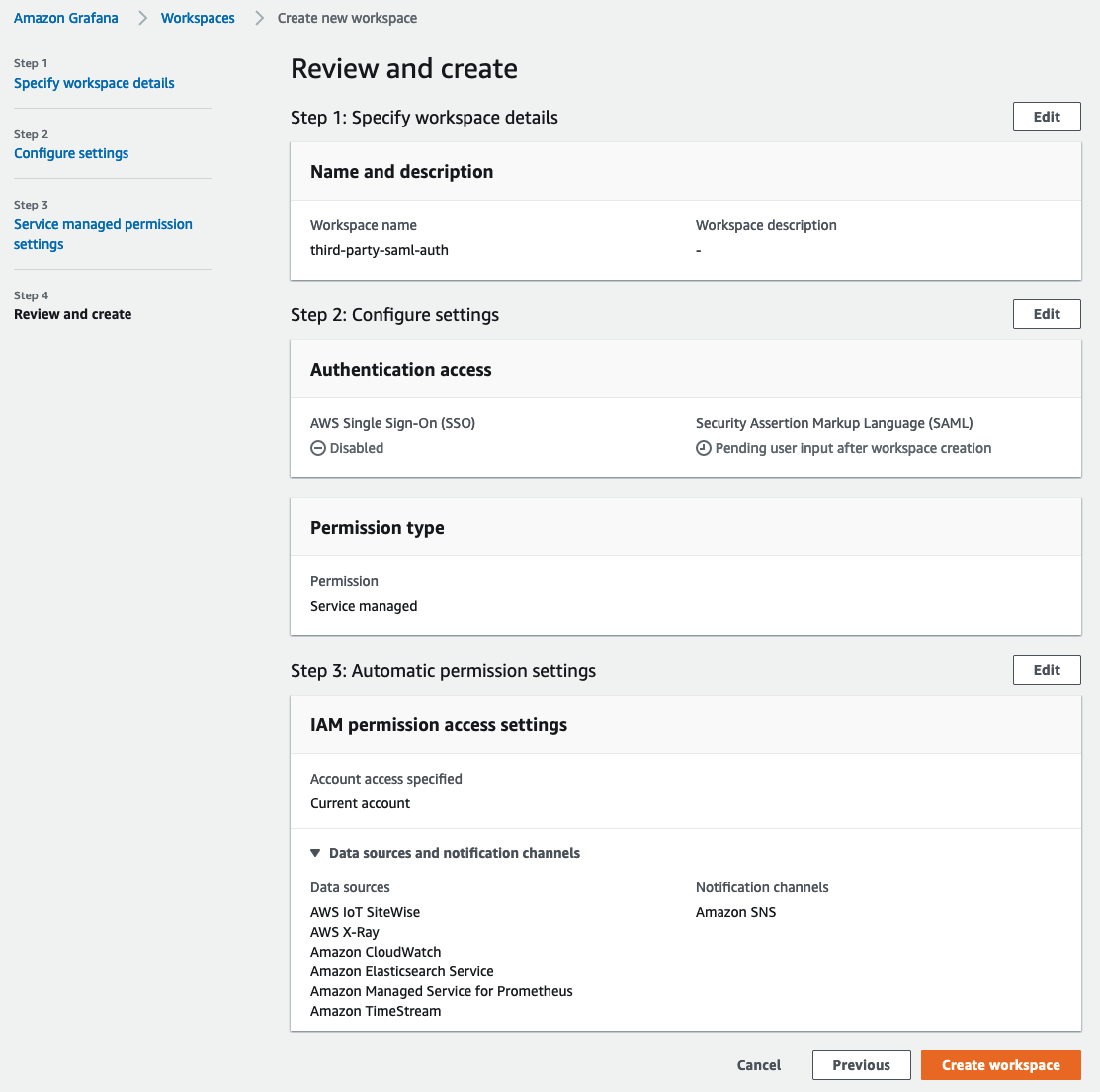Click the breadcrumb chevron after Amazon Grafana
The width and height of the screenshot is (1100, 1092).
(x=142, y=18)
